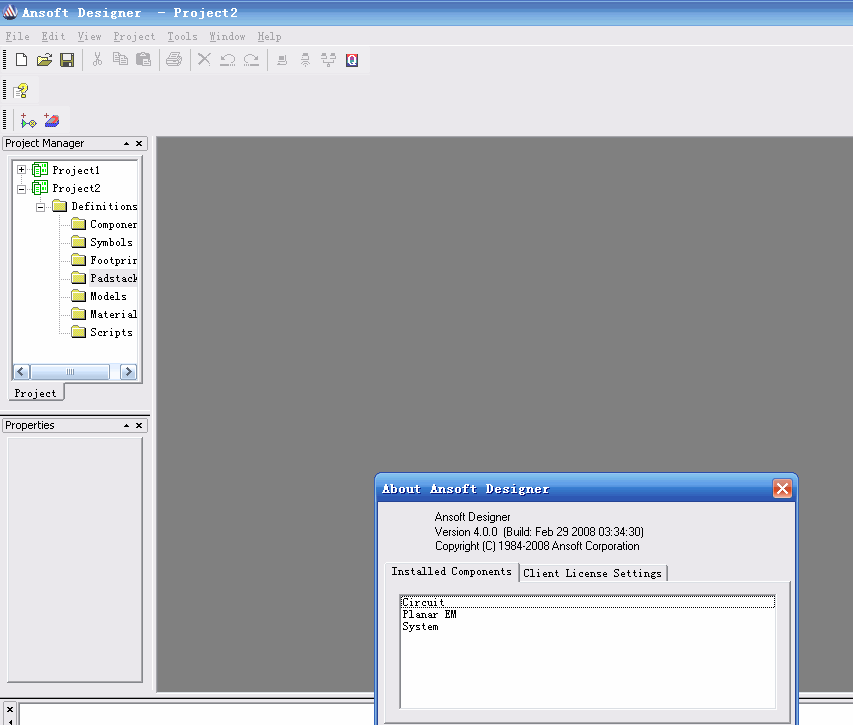Collapse the Properties panel with its arrow
This screenshot has height=725, width=853.
(x=126, y=425)
